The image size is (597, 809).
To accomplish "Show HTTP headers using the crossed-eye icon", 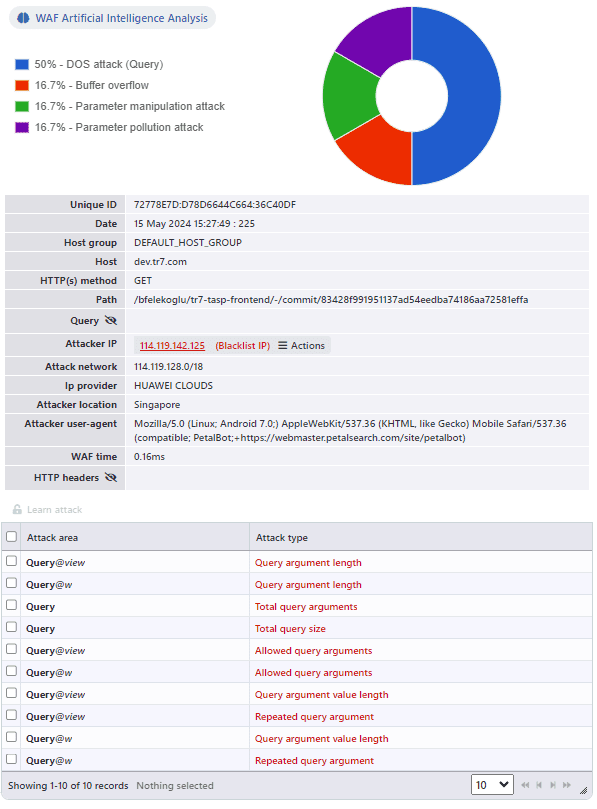I will point(110,477).
